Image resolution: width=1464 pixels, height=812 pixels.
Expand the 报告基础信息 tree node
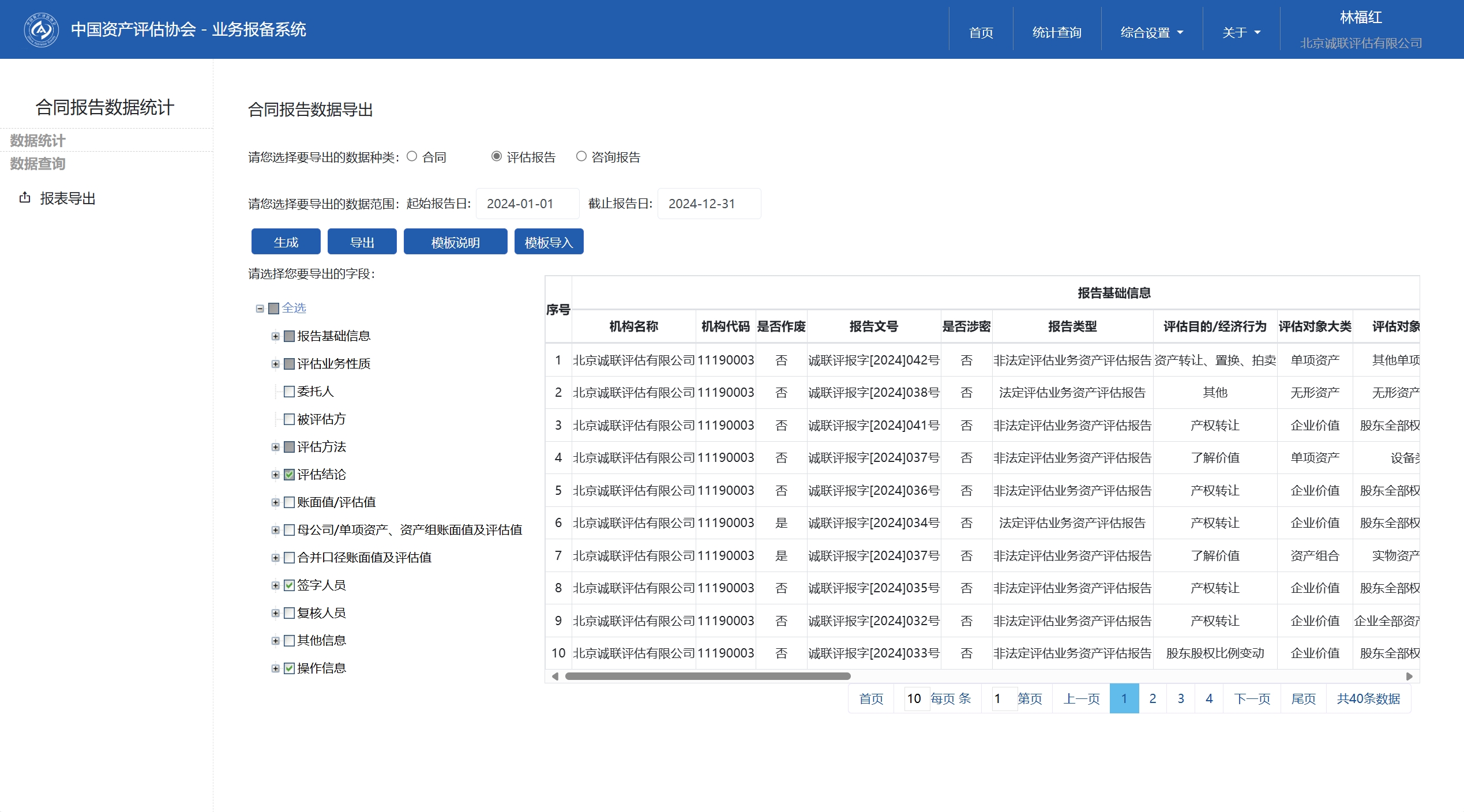pyautogui.click(x=276, y=336)
